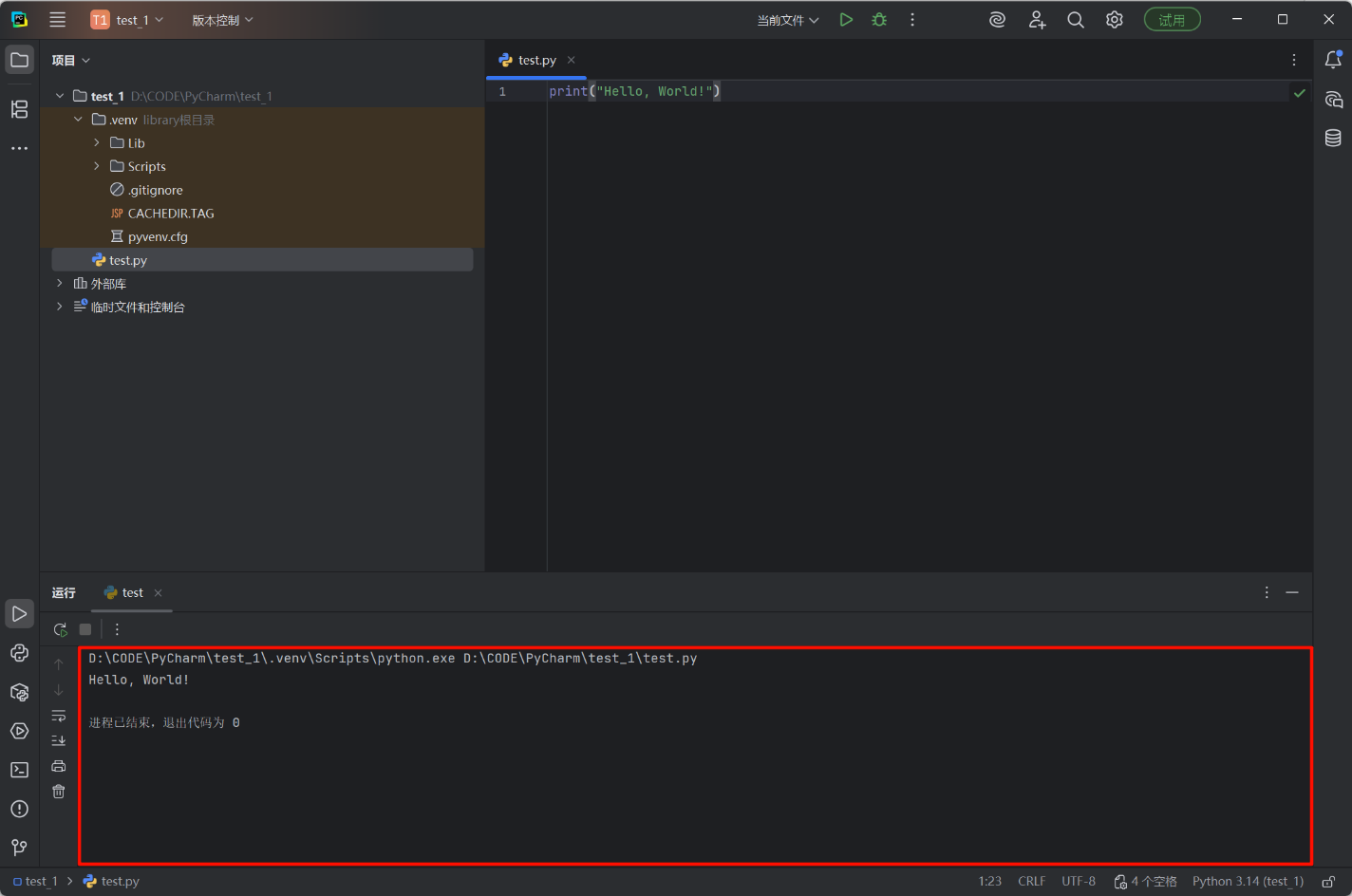This screenshot has height=896, width=1352.
Task: Select test.py in the project tree
Action: point(262,260)
